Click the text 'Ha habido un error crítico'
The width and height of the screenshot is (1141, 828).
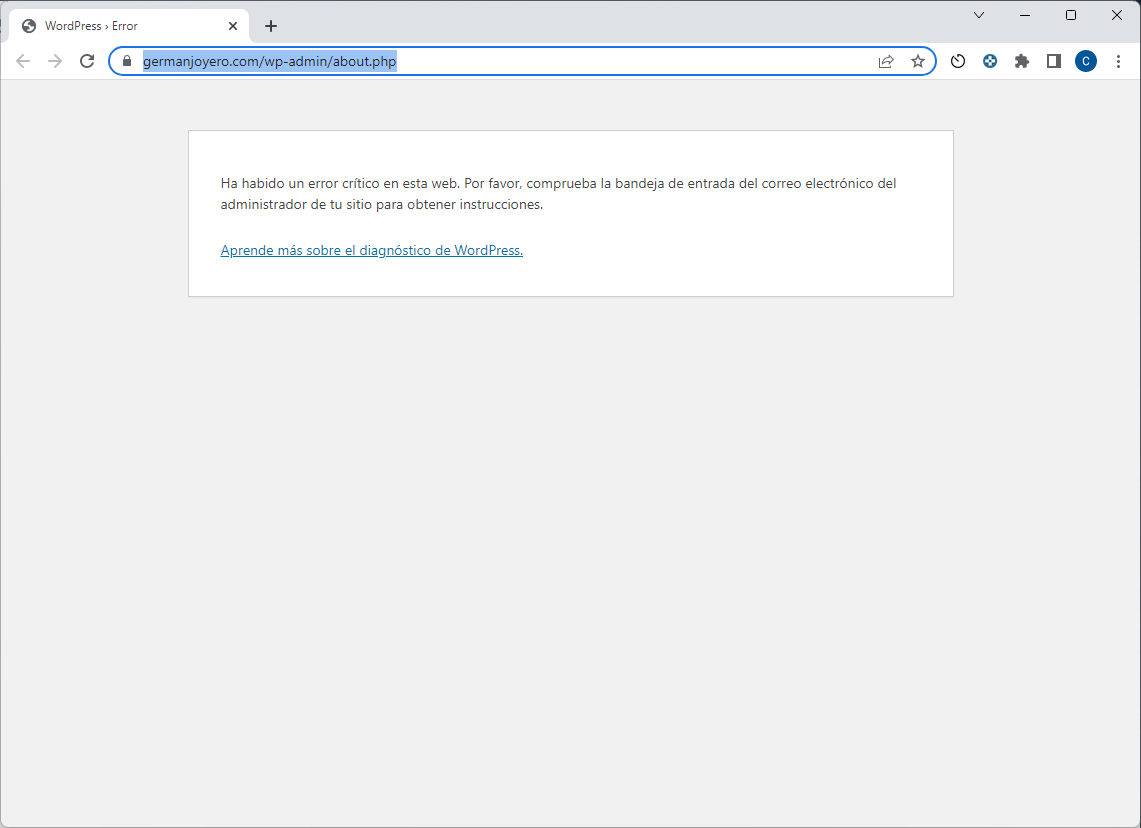point(300,183)
